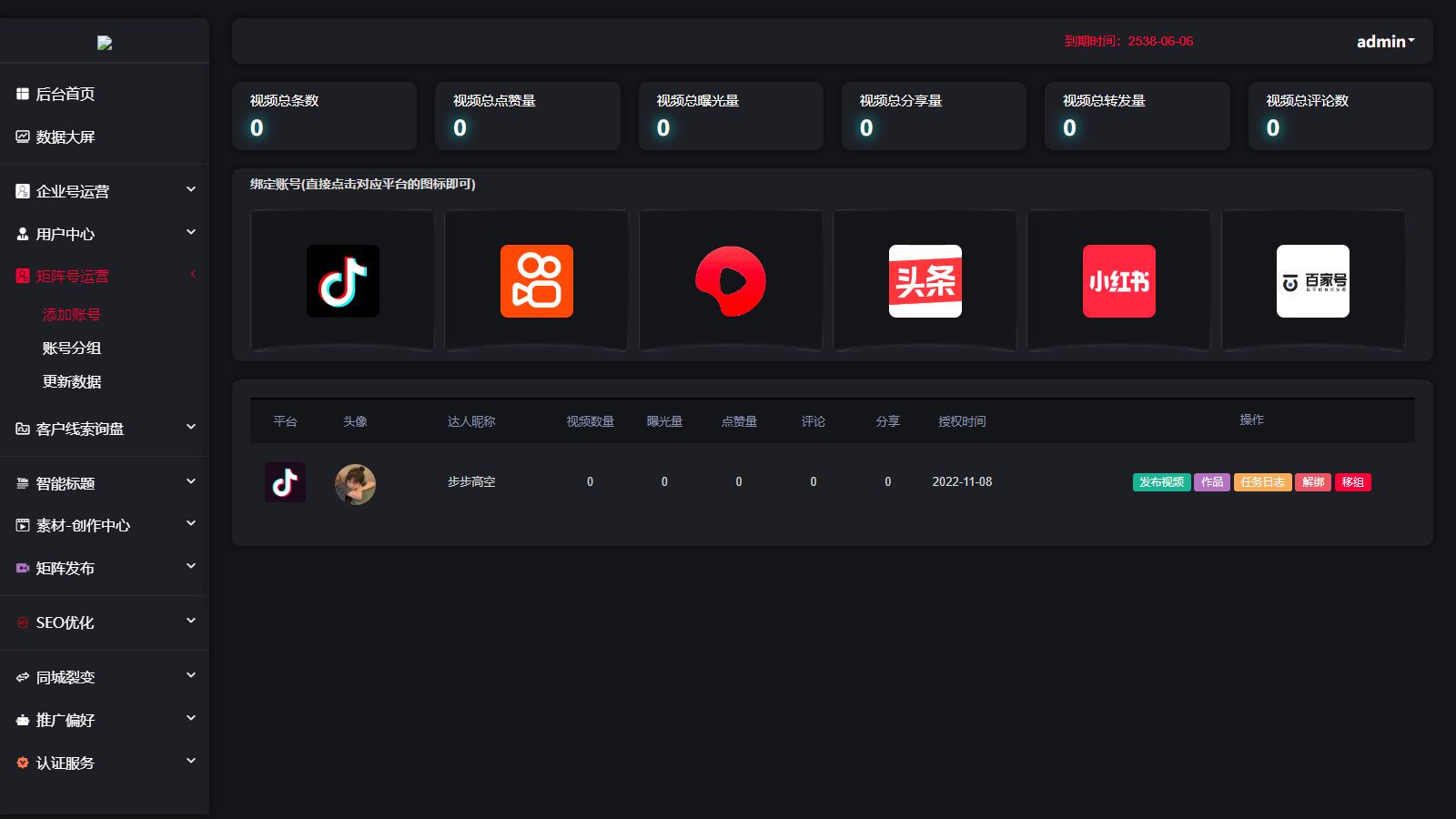
Task: Click the Xigua Video platform icon
Action: pyautogui.click(x=731, y=281)
